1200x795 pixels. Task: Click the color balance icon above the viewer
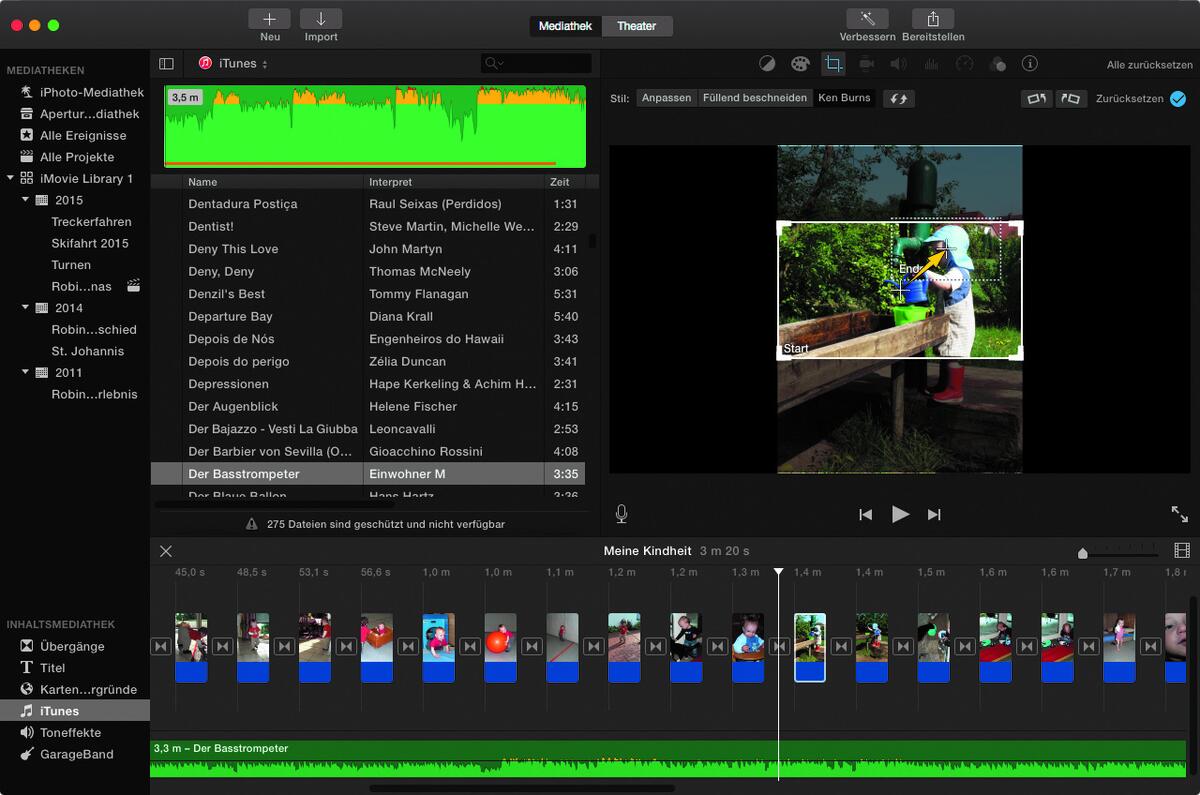(x=768, y=63)
